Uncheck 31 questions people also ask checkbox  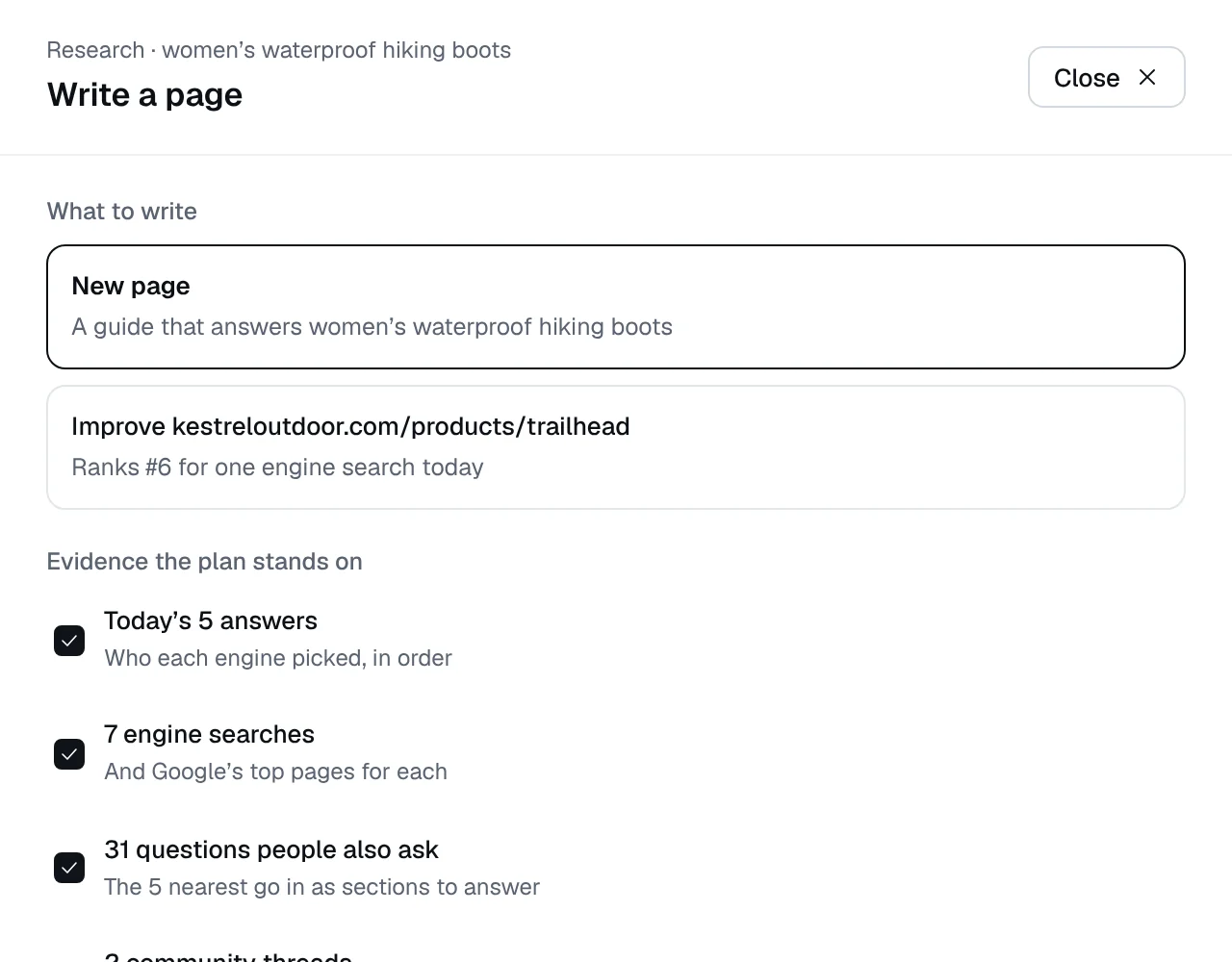pyautogui.click(x=69, y=868)
